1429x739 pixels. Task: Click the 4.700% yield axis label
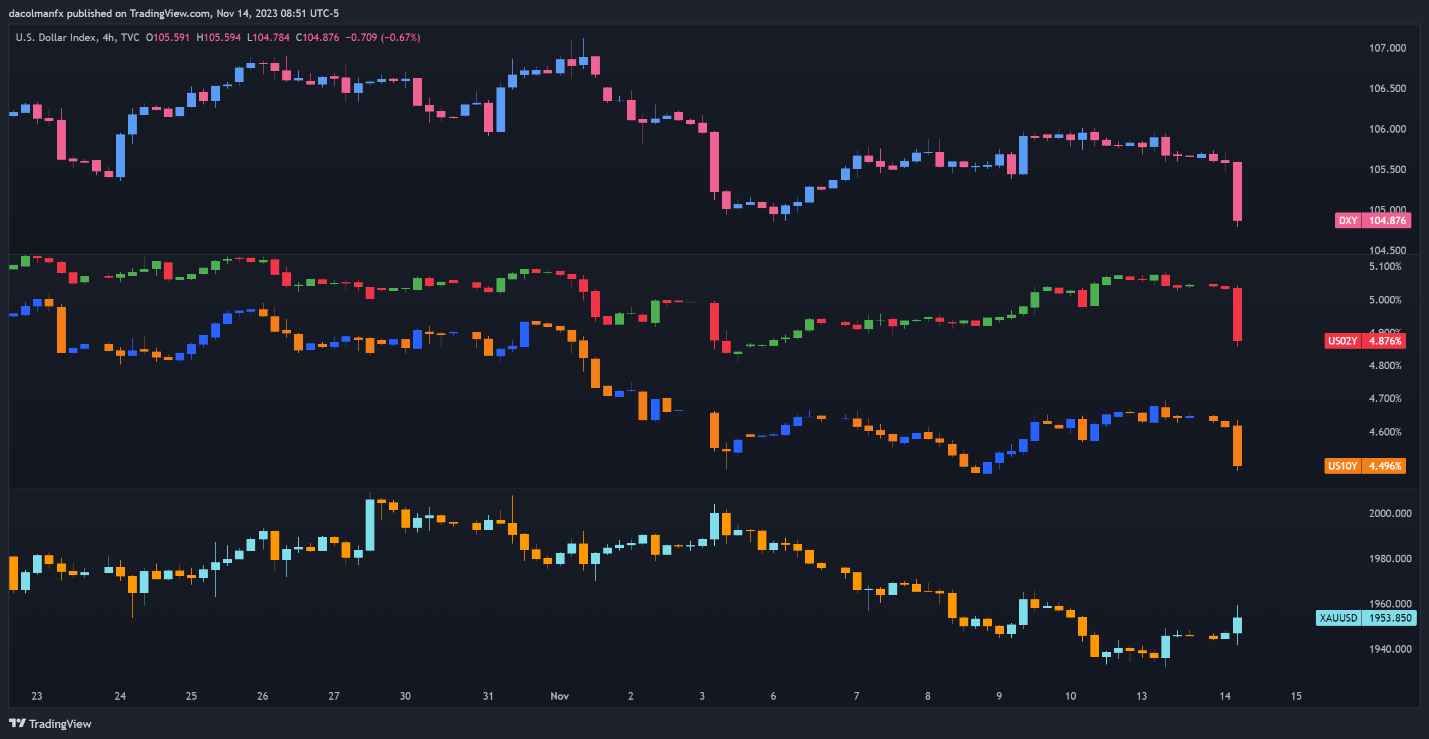(x=1385, y=399)
